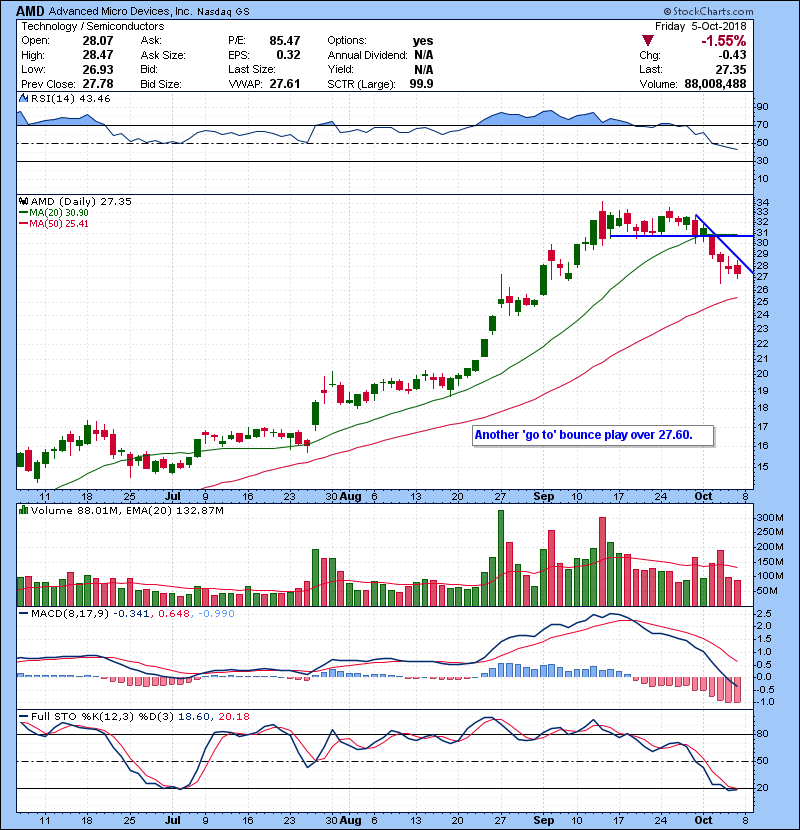The width and height of the screenshot is (800, 830).
Task: Click the Full STO %D value 20.18
Action: [x=233, y=717]
